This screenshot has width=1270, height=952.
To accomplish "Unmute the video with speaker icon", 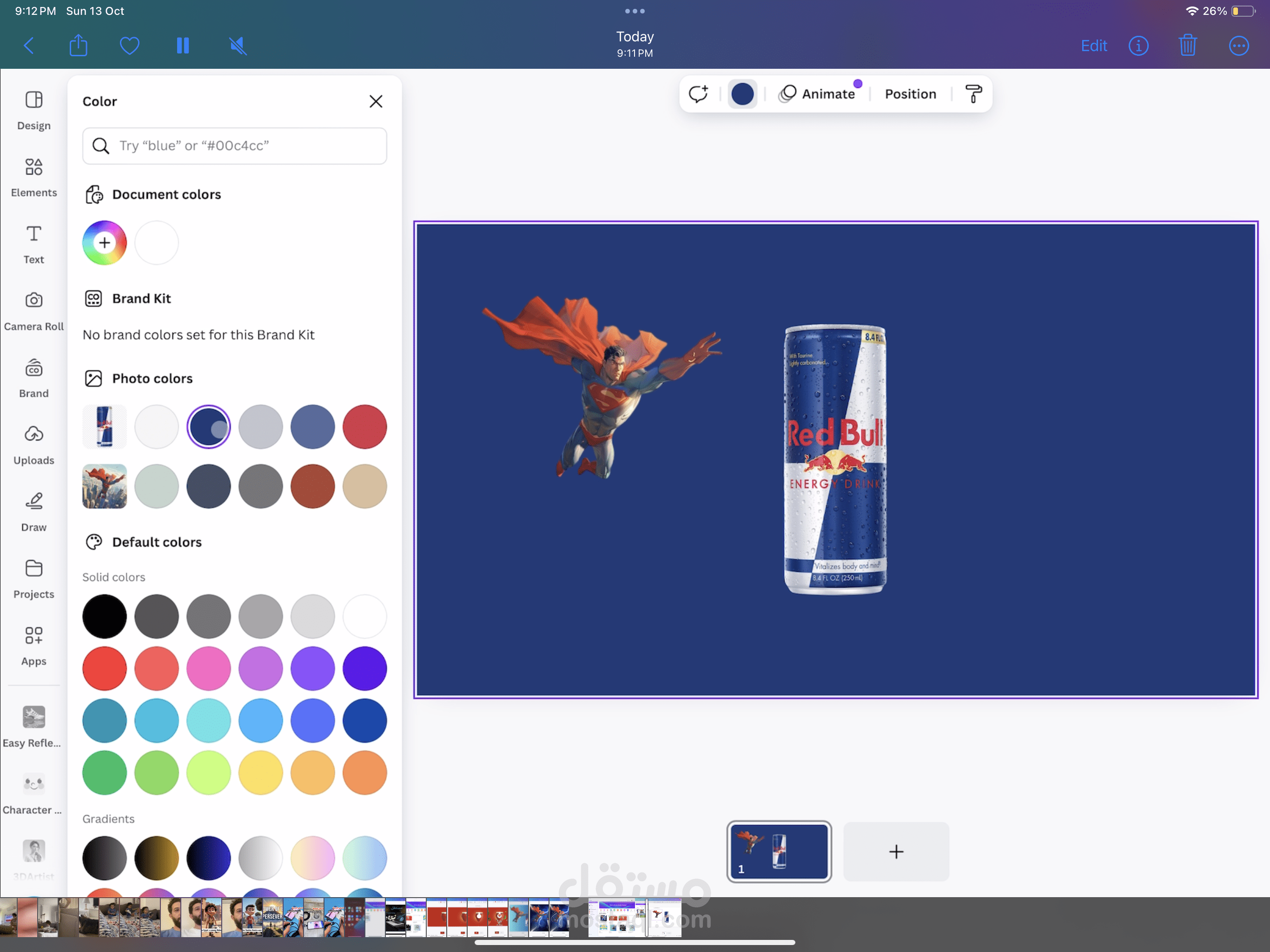I will [x=238, y=46].
